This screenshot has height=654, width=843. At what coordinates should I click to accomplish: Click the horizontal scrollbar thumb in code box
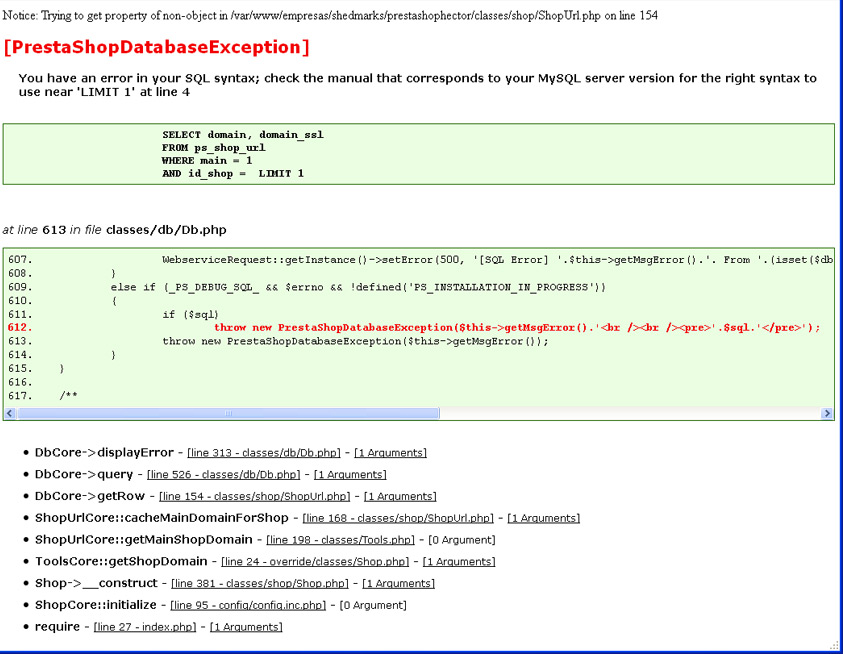pyautogui.click(x=228, y=413)
